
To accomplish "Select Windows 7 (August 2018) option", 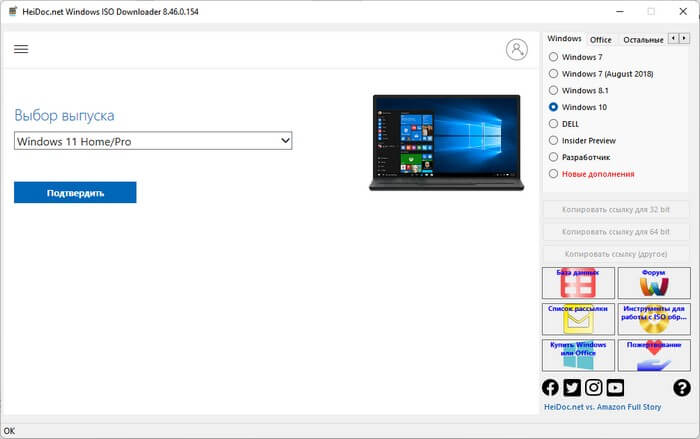I will (554, 74).
